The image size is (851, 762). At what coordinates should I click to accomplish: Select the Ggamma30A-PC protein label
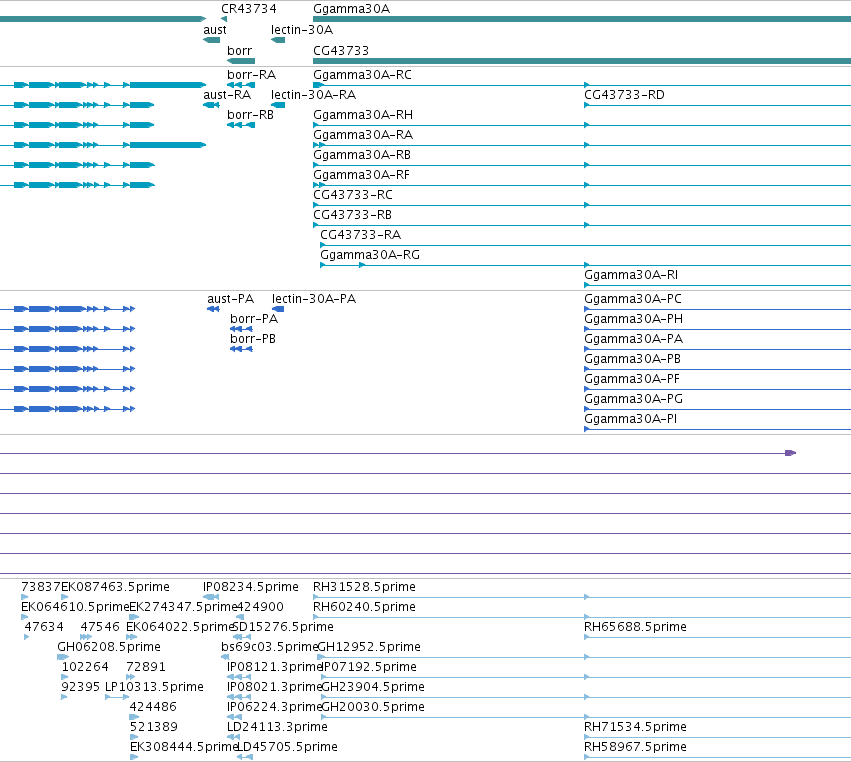633,299
